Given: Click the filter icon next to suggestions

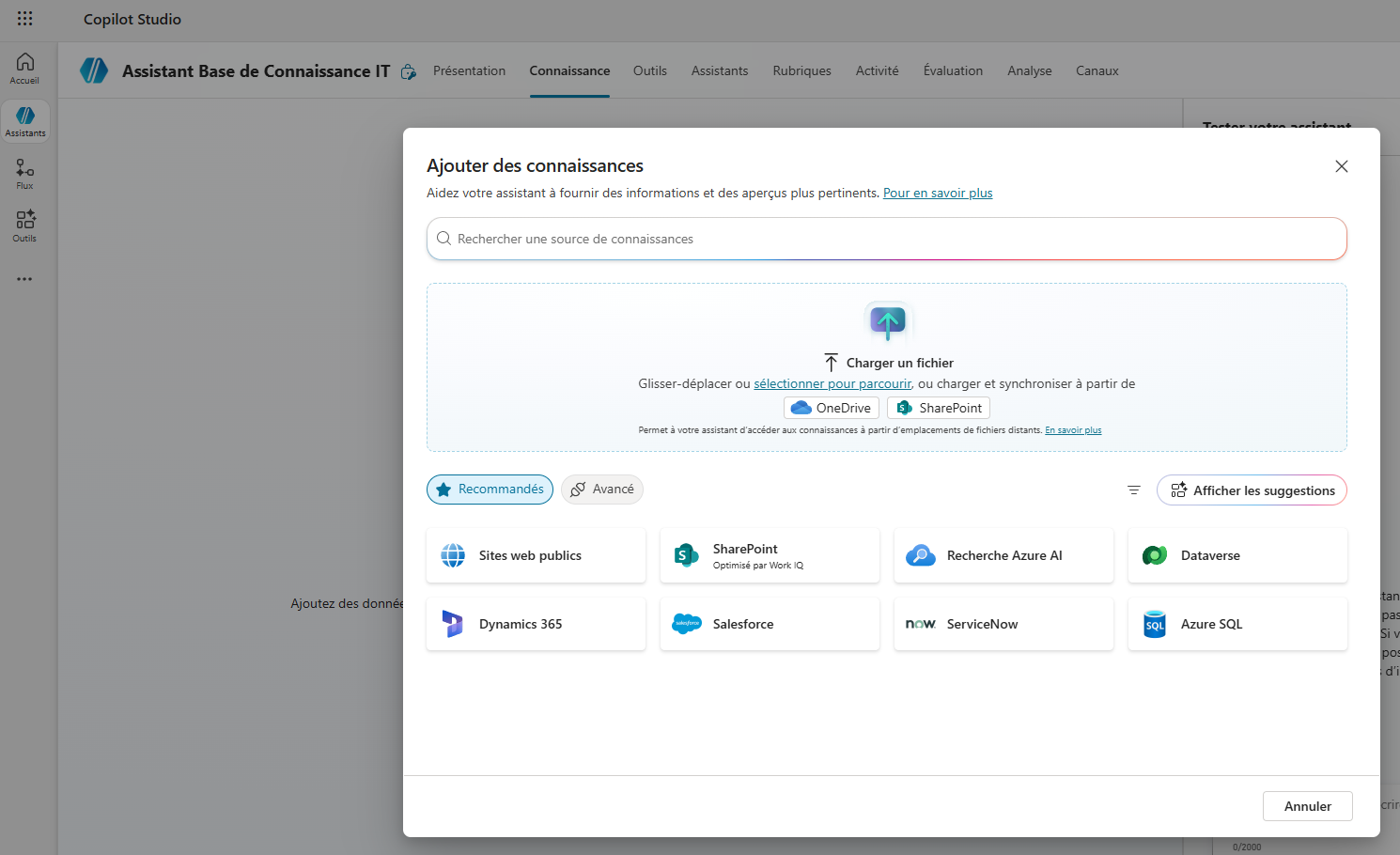Looking at the screenshot, I should coord(1134,490).
